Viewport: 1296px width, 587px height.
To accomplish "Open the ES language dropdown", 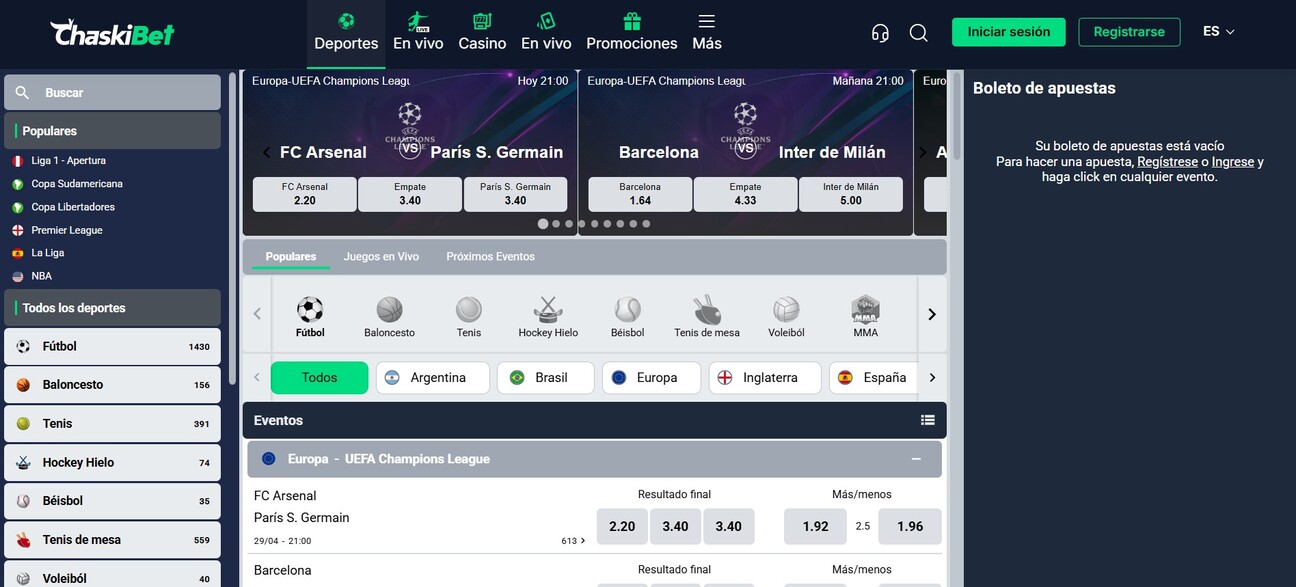I will [1219, 32].
